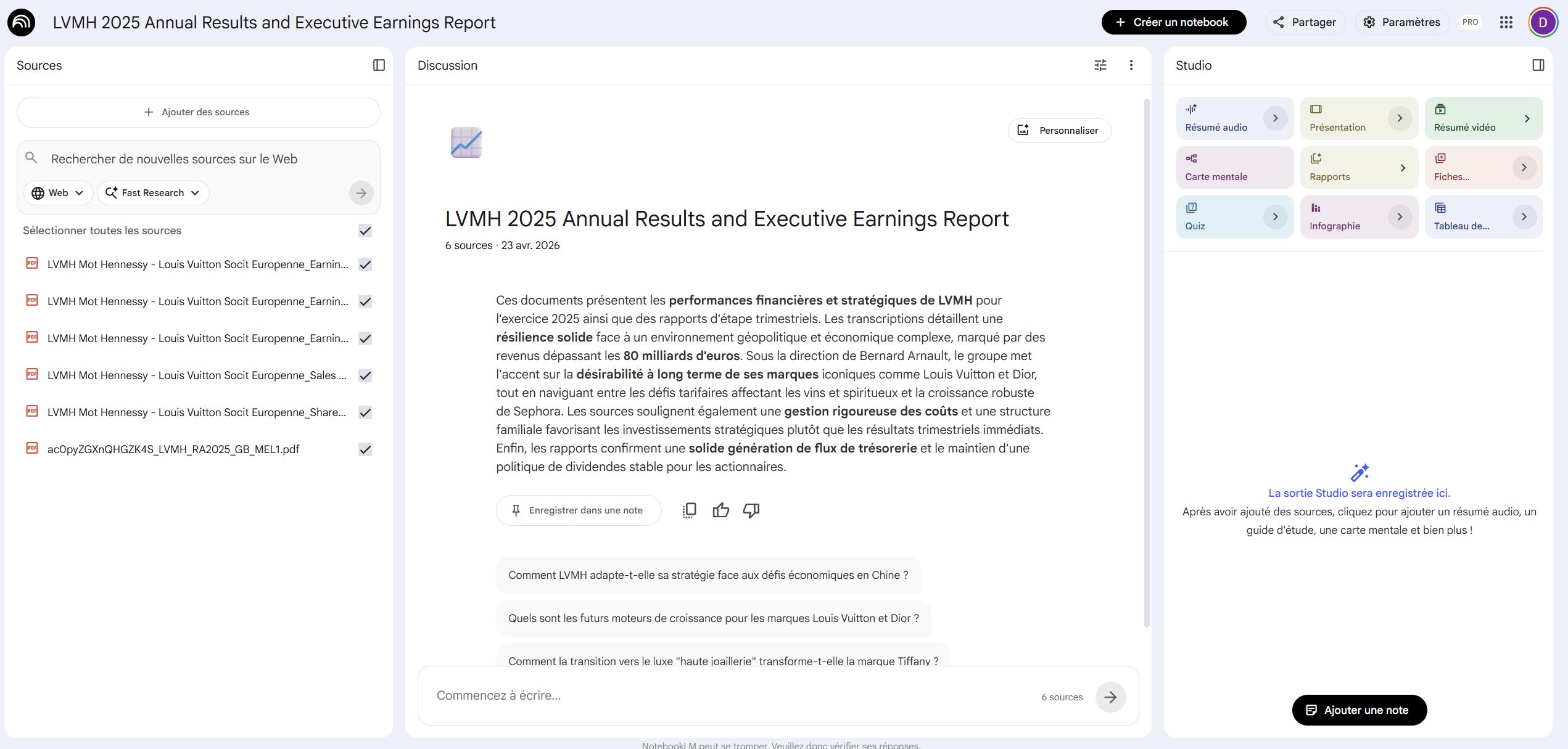Open the Web source type dropdown
The width and height of the screenshot is (1568, 749).
click(x=58, y=193)
